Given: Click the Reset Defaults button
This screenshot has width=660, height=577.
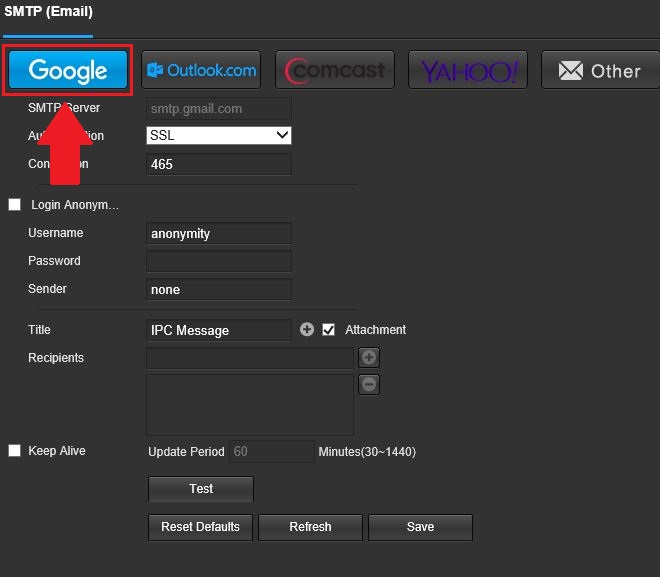Looking at the screenshot, I should pos(200,527).
